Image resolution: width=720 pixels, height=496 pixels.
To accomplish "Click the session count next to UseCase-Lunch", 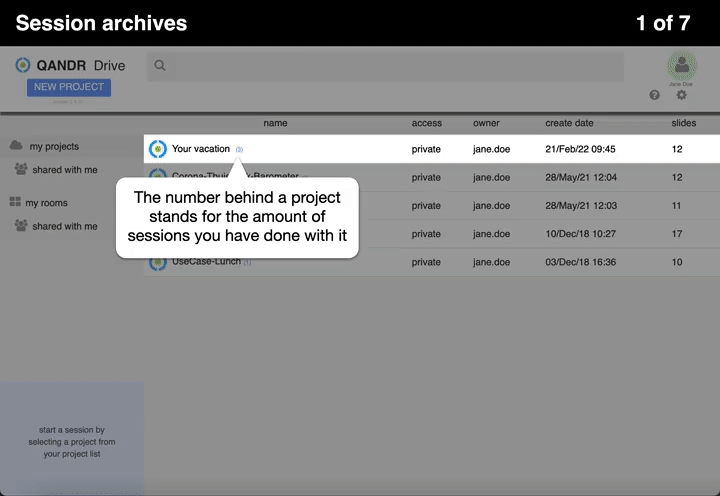I will coord(247,262).
